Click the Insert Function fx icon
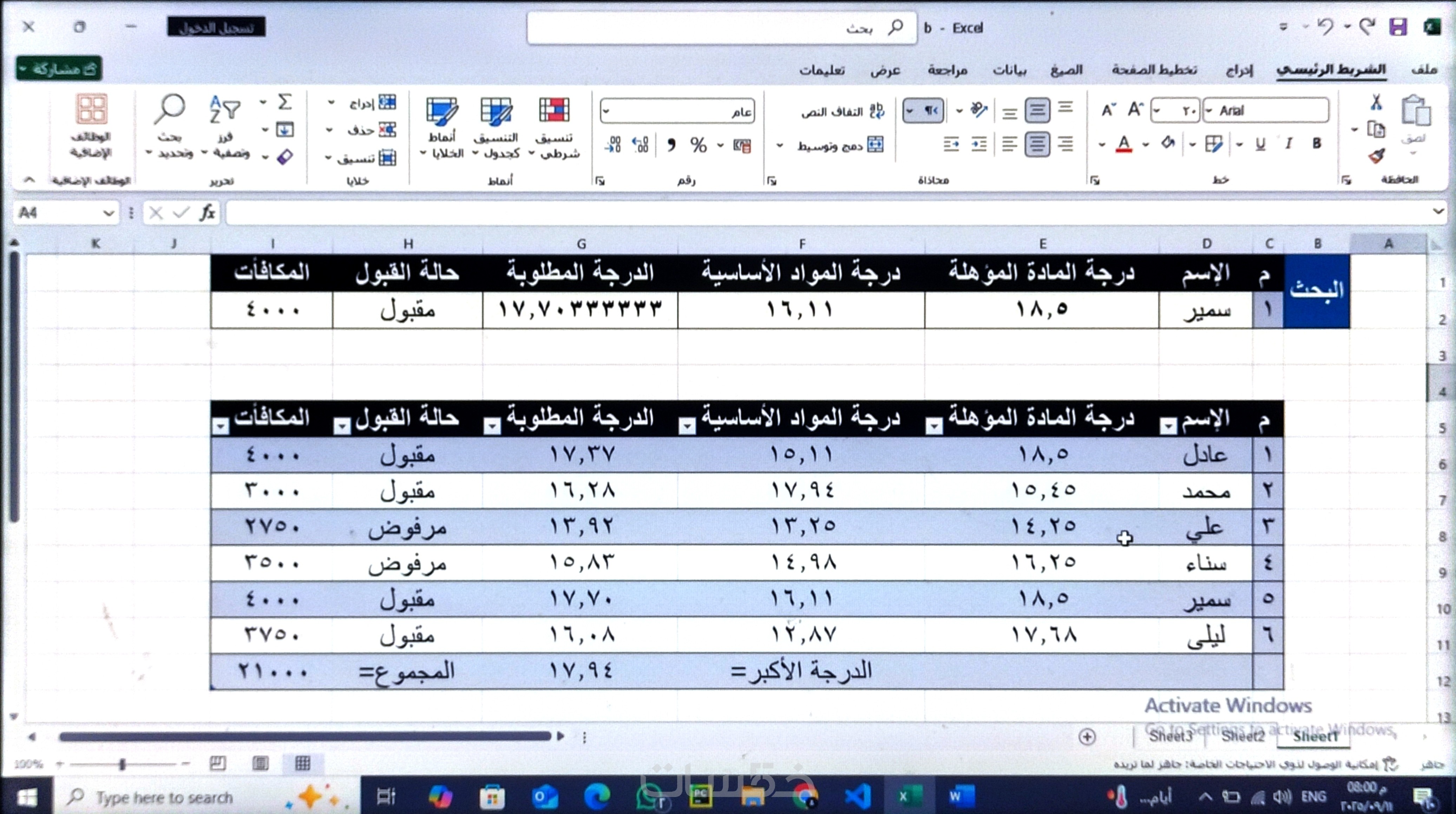The width and height of the screenshot is (1456, 814). 208,213
